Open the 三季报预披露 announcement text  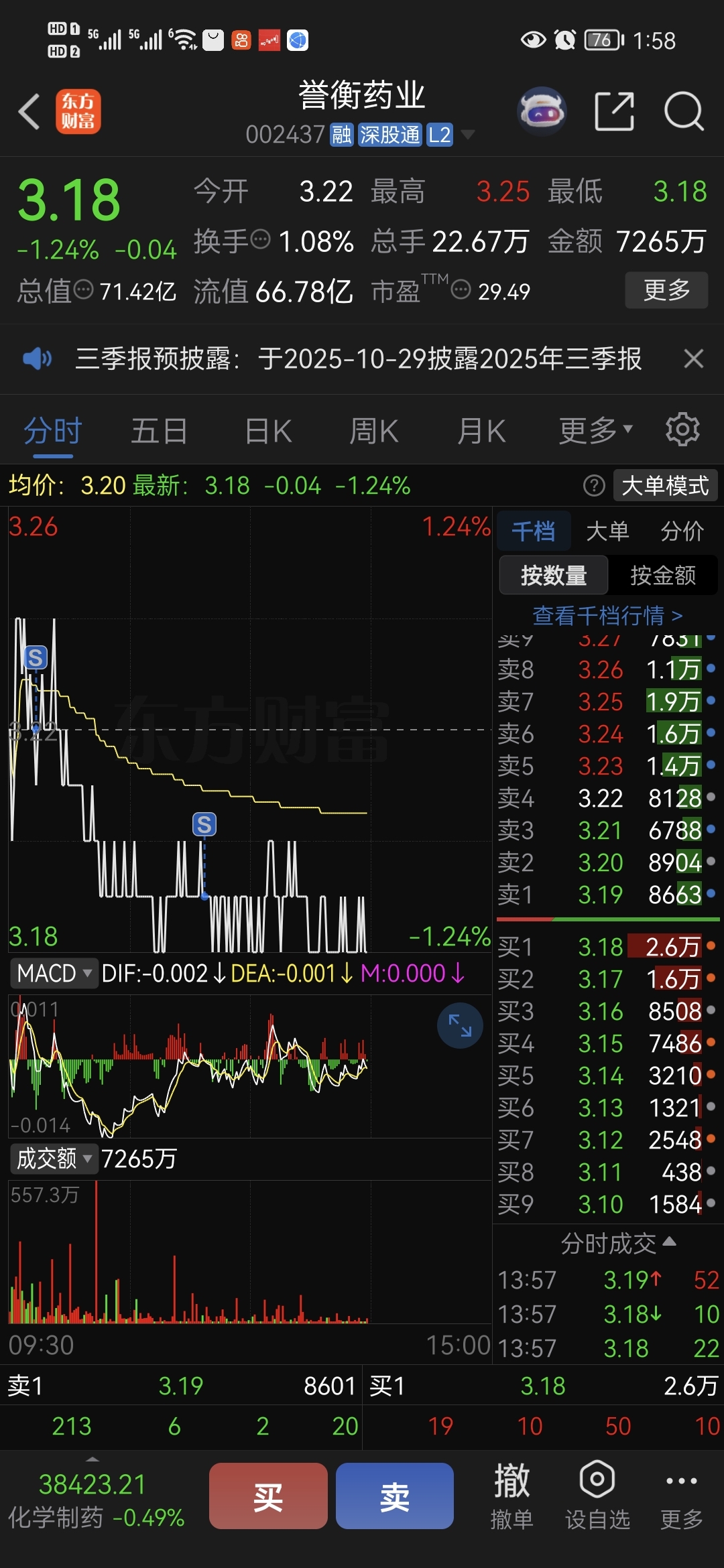pyautogui.click(x=359, y=358)
